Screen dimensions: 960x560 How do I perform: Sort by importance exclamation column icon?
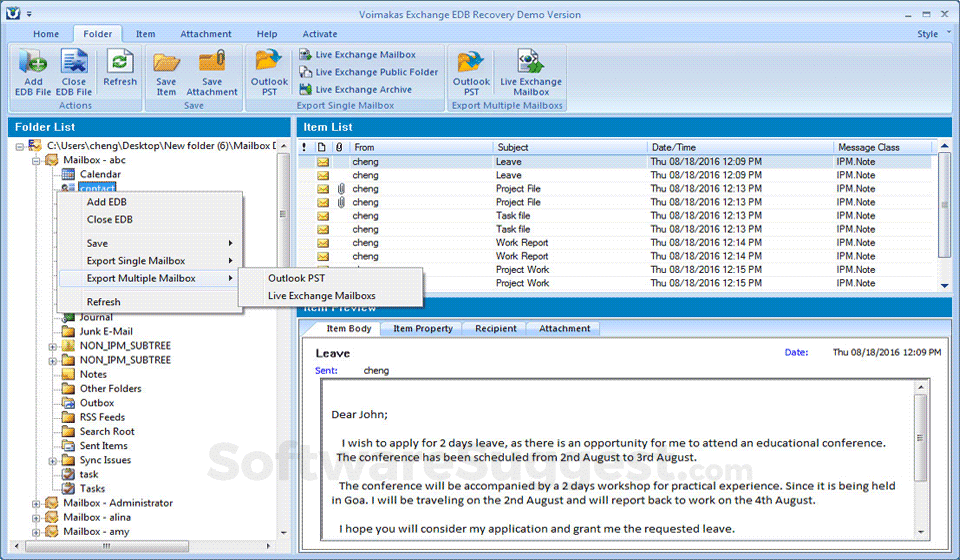click(304, 147)
